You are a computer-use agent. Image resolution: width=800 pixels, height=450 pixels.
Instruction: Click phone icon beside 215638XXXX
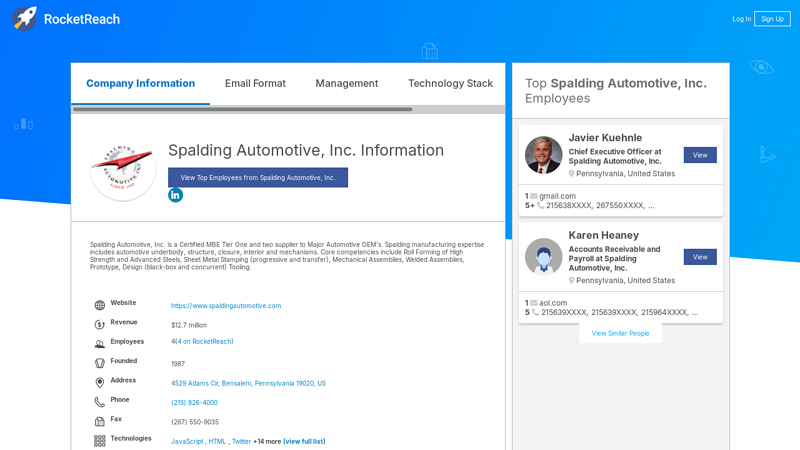point(540,206)
